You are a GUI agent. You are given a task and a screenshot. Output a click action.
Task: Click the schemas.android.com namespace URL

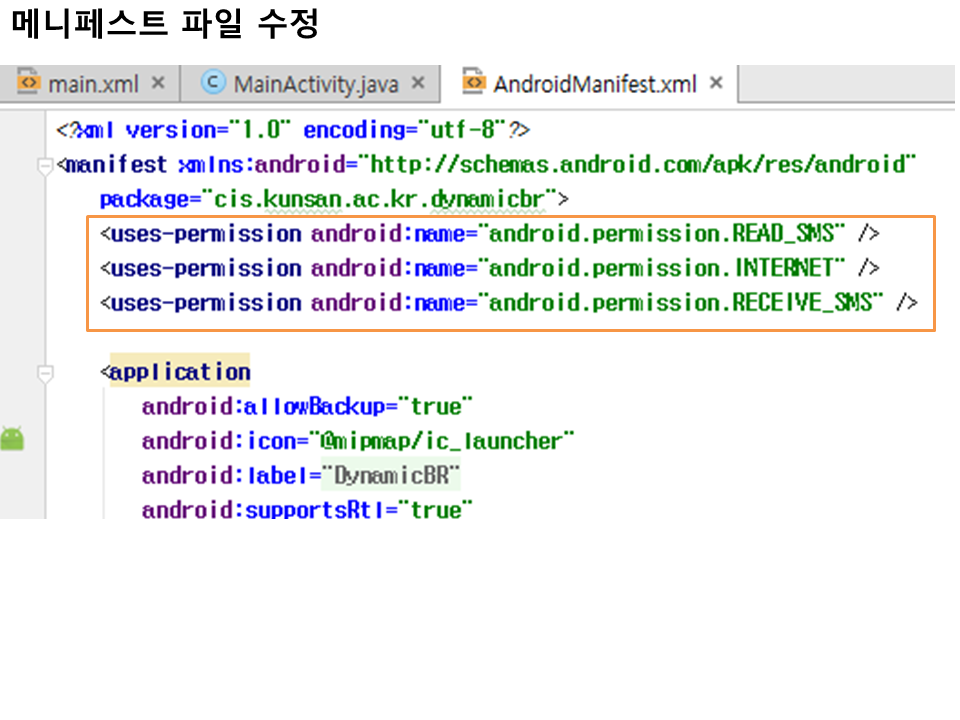click(x=642, y=164)
